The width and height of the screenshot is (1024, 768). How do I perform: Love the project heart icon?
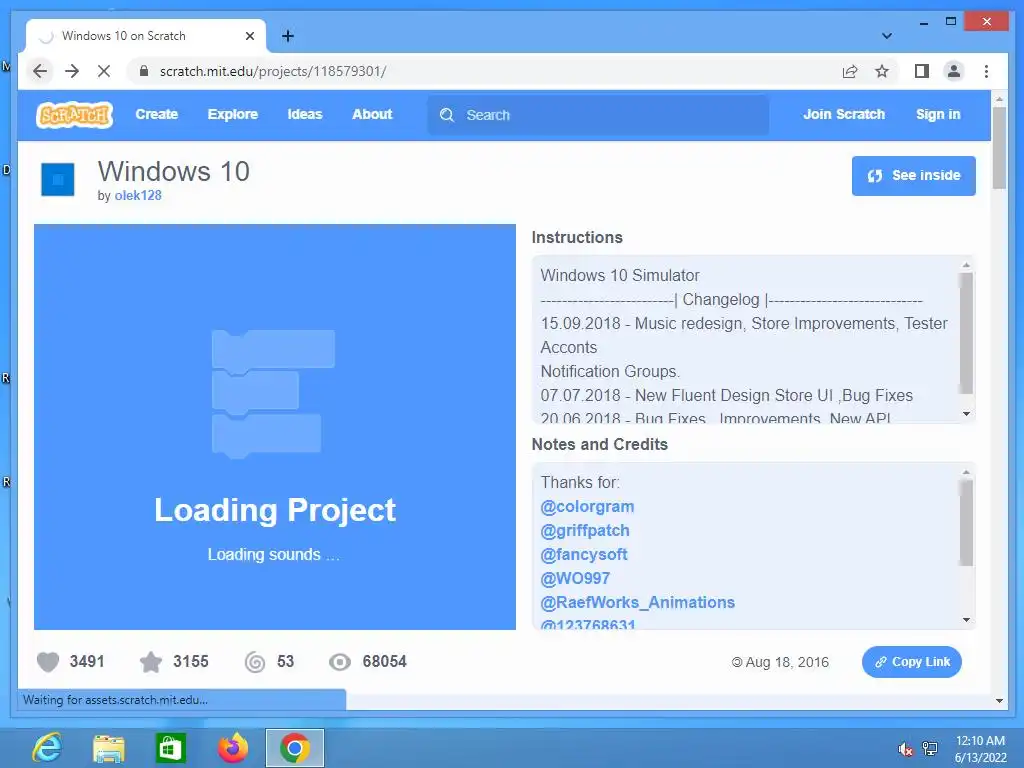(48, 662)
